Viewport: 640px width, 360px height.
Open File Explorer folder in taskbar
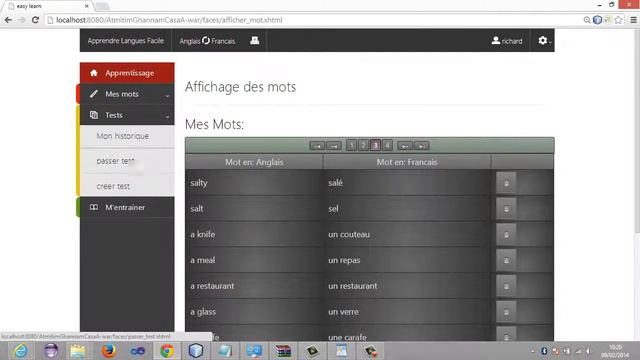click(x=78, y=351)
